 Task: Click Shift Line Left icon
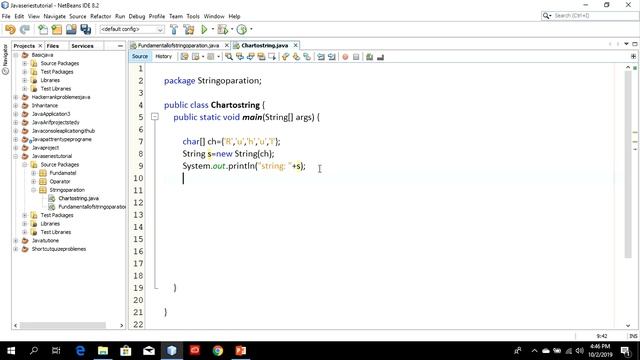(x=321, y=57)
